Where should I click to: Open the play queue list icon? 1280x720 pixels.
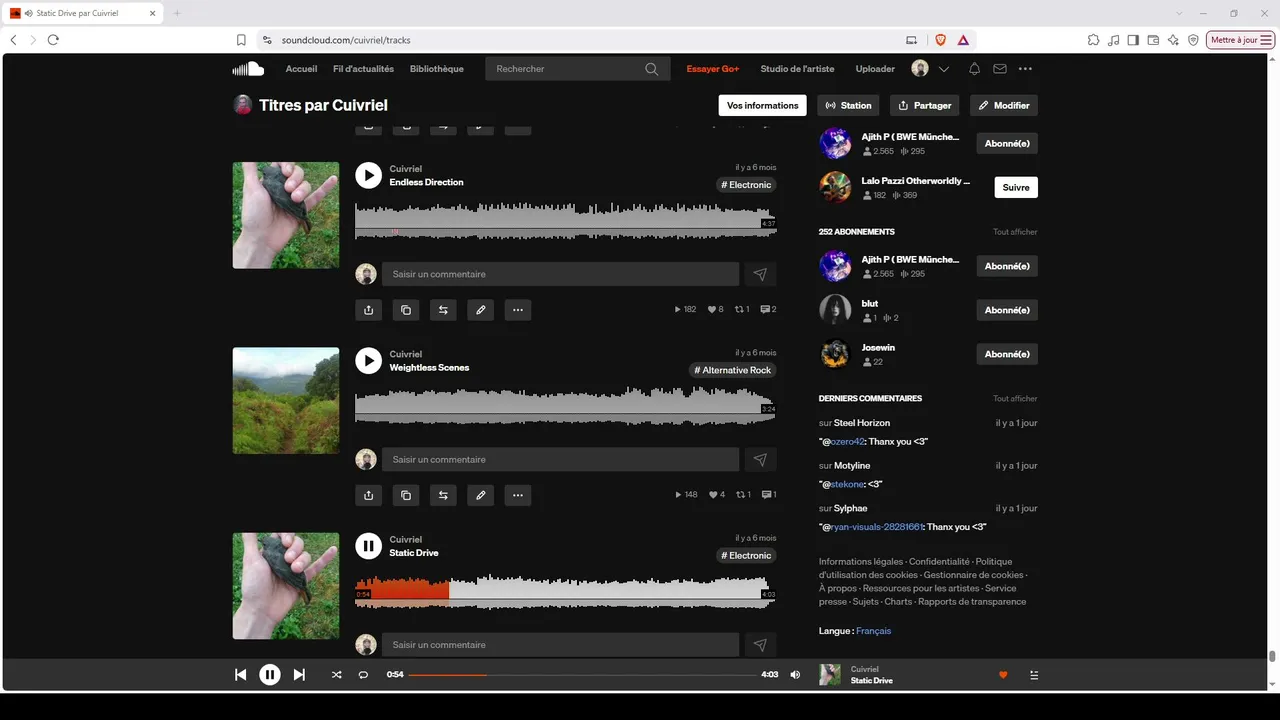(x=1034, y=675)
